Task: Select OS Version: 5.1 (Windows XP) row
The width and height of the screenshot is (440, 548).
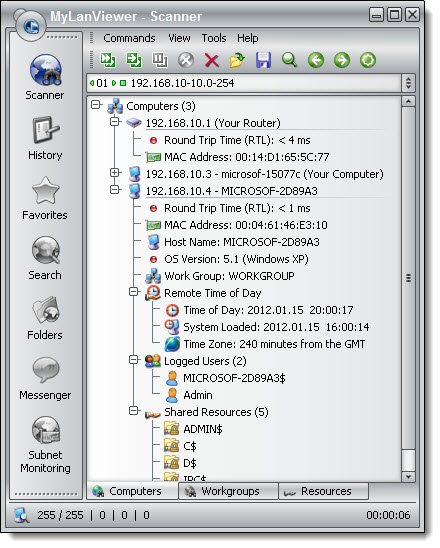Action: [x=236, y=259]
